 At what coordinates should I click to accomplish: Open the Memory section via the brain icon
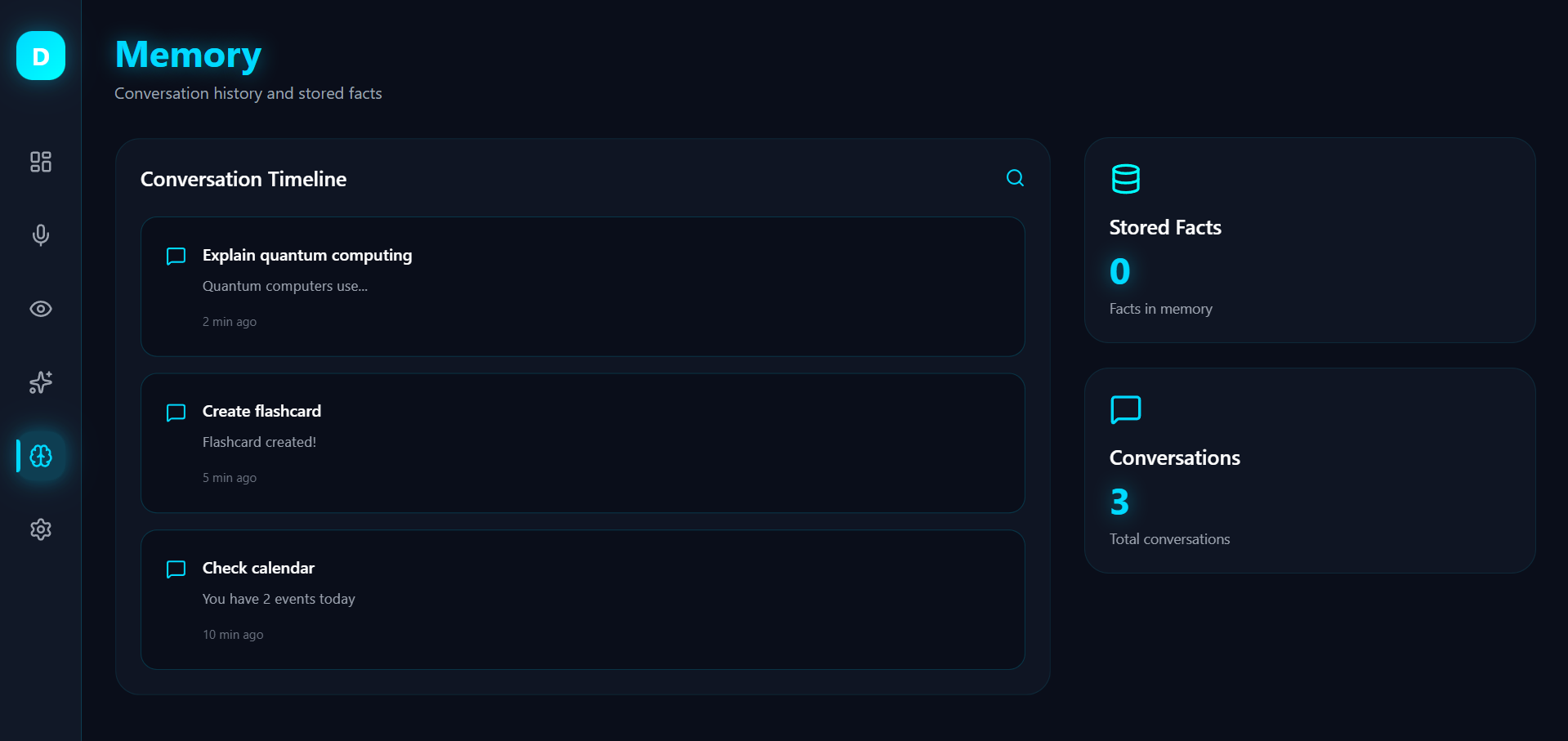[x=40, y=456]
